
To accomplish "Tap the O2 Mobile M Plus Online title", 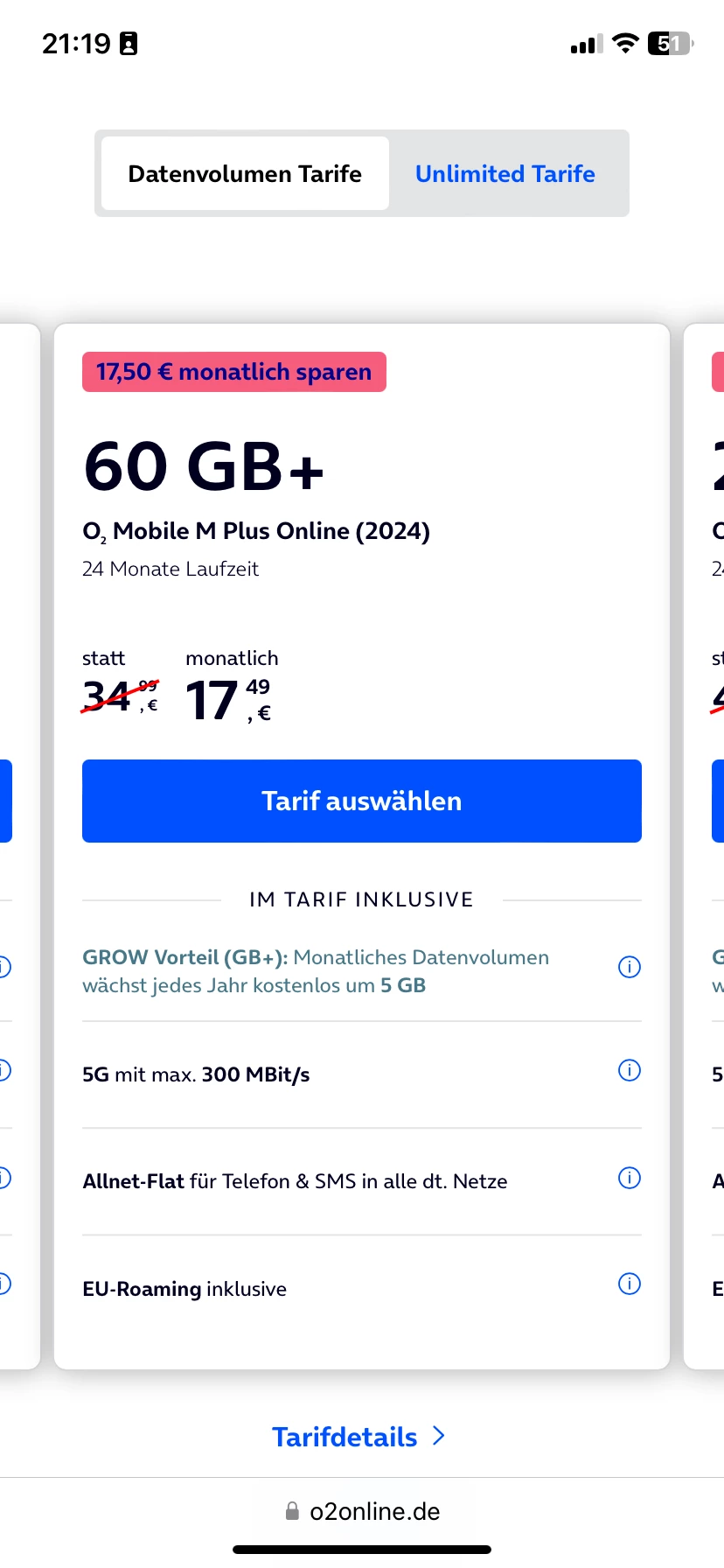I will pyautogui.click(x=256, y=531).
